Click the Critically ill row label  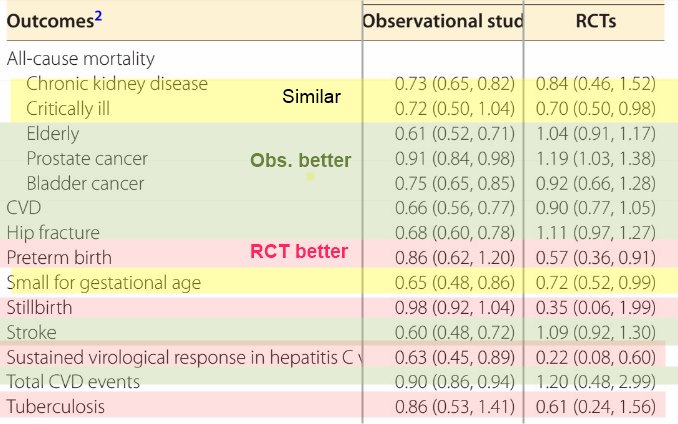coord(82,108)
